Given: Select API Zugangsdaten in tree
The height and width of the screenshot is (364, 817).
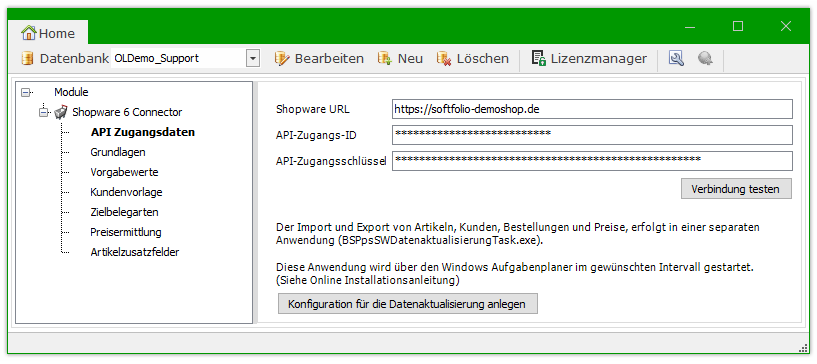Looking at the screenshot, I should (x=143, y=132).
